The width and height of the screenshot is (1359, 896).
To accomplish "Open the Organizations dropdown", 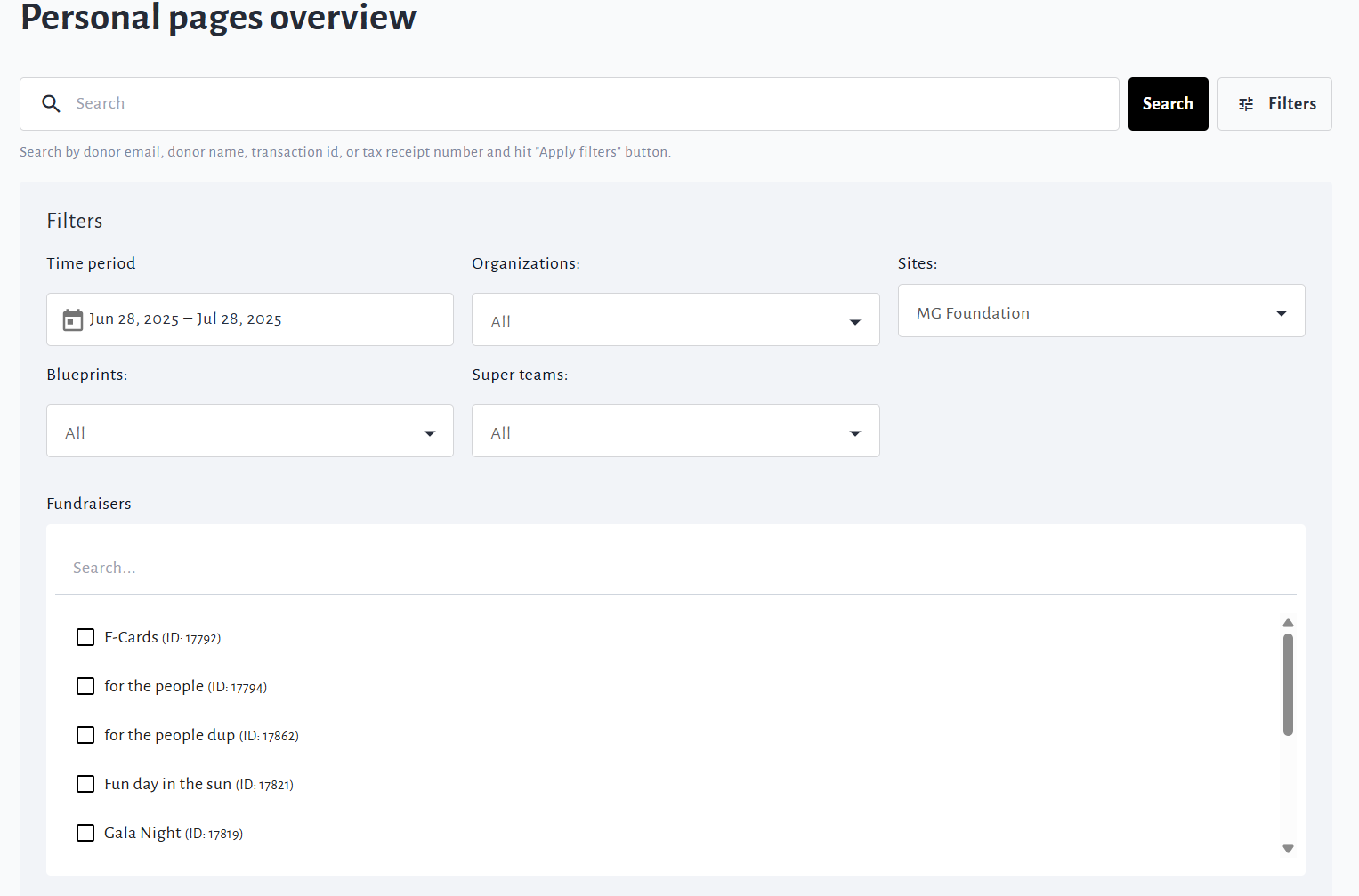I will click(x=675, y=320).
